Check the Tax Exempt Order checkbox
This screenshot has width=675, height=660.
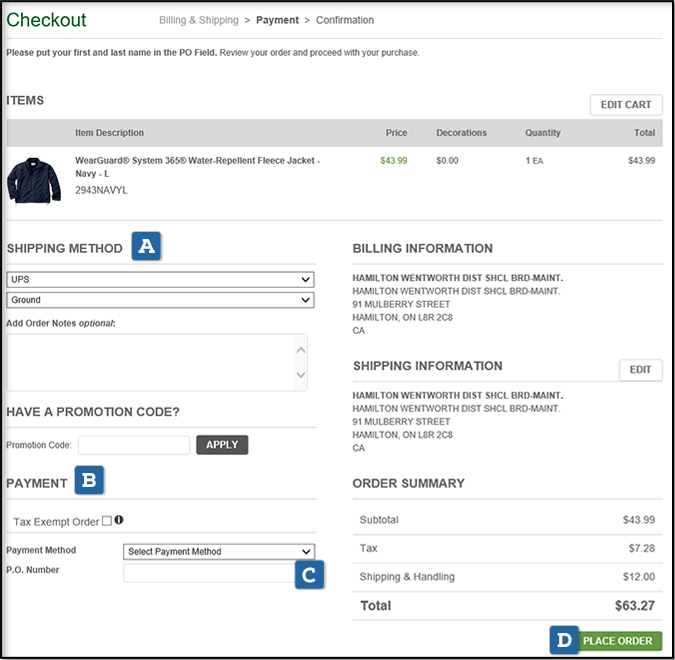tap(107, 521)
